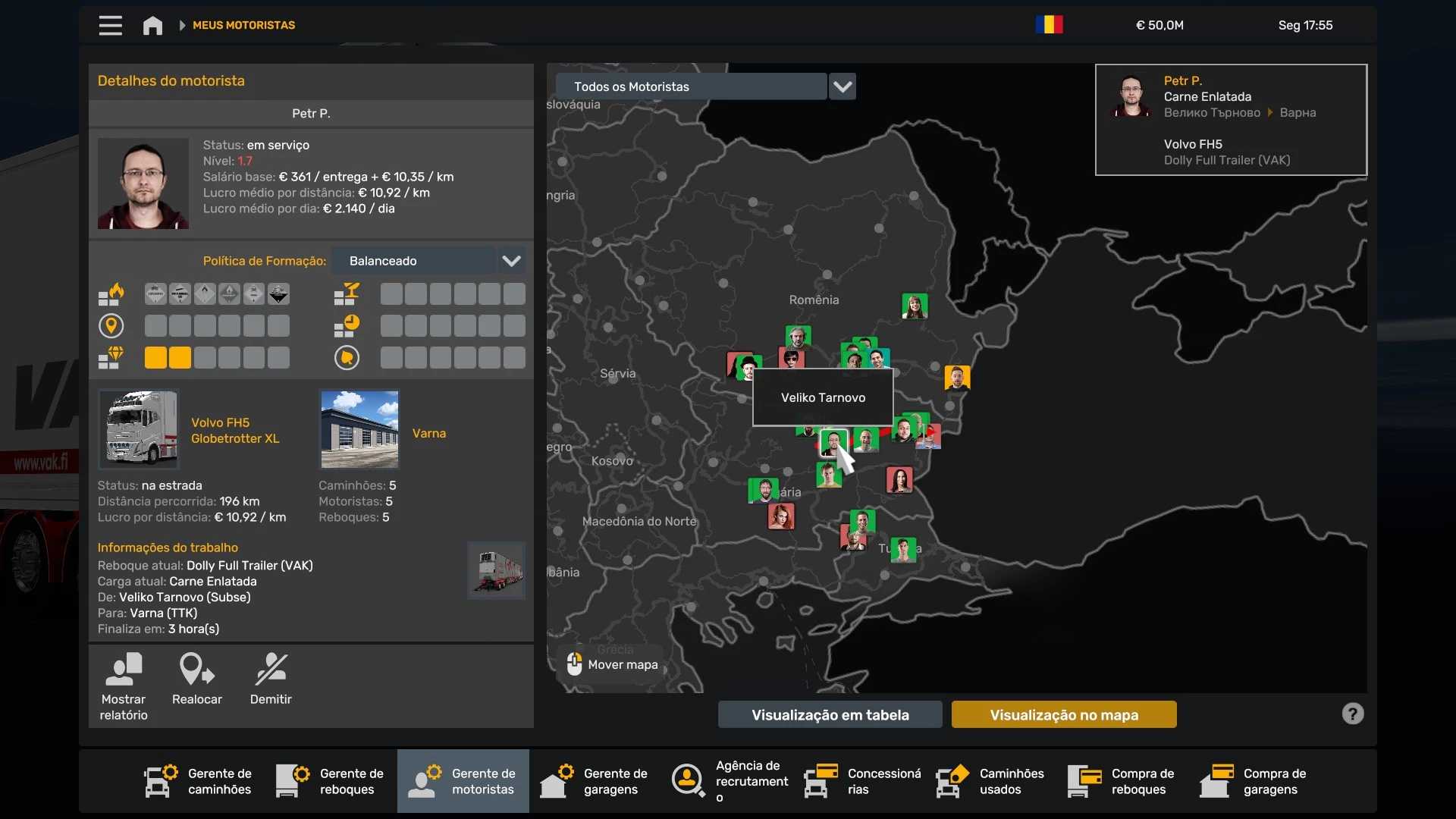Open the Gerente de garagens tab

595,781
